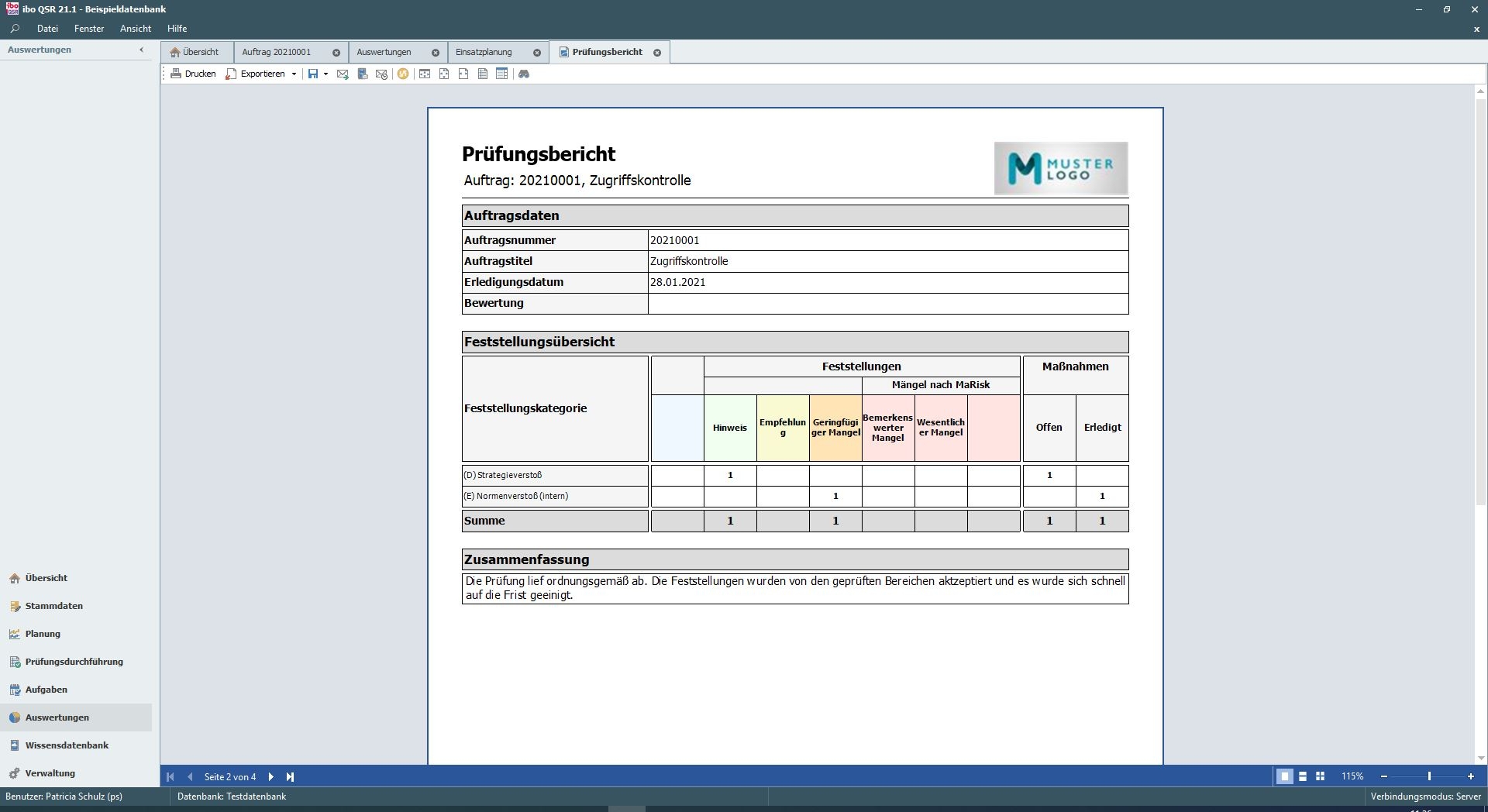Open Prüfungsdurchführung in the sidebar
The width and height of the screenshot is (1488, 812).
point(76,662)
